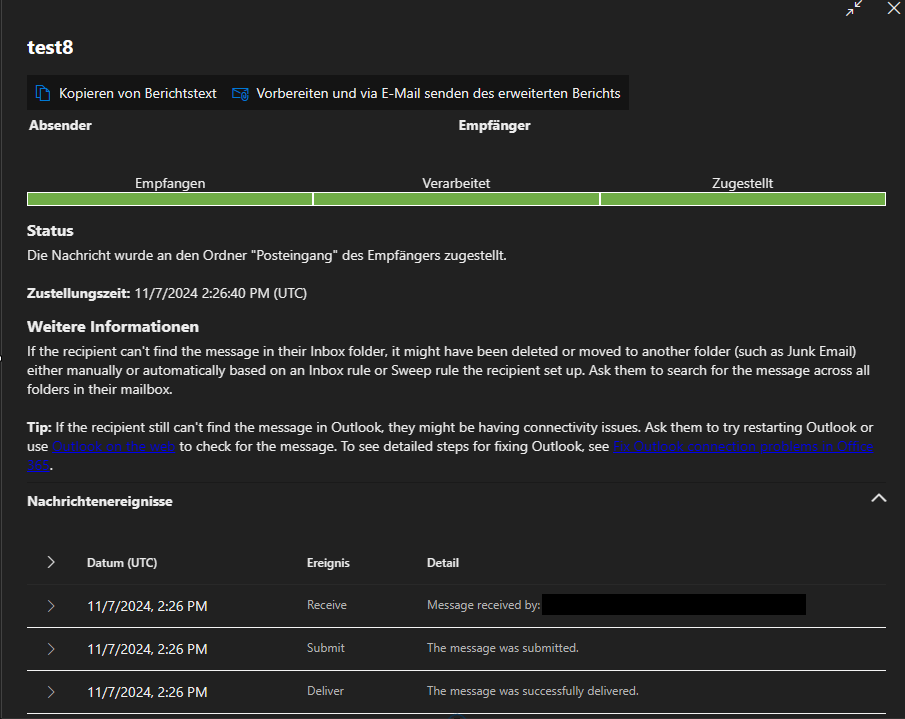The width and height of the screenshot is (905, 719).
Task: Open the 'Outlook on the web' link
Action: pos(114,447)
